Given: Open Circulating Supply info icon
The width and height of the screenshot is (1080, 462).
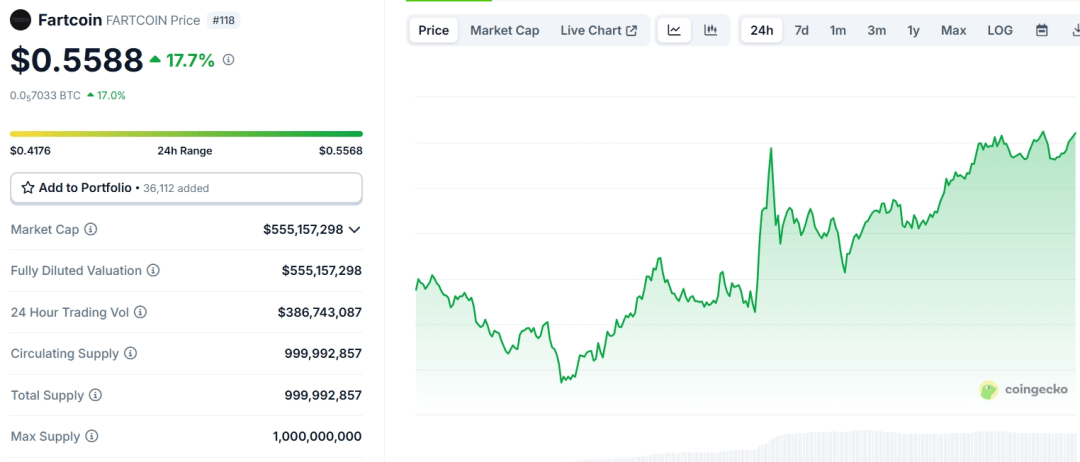Looking at the screenshot, I should (130, 353).
